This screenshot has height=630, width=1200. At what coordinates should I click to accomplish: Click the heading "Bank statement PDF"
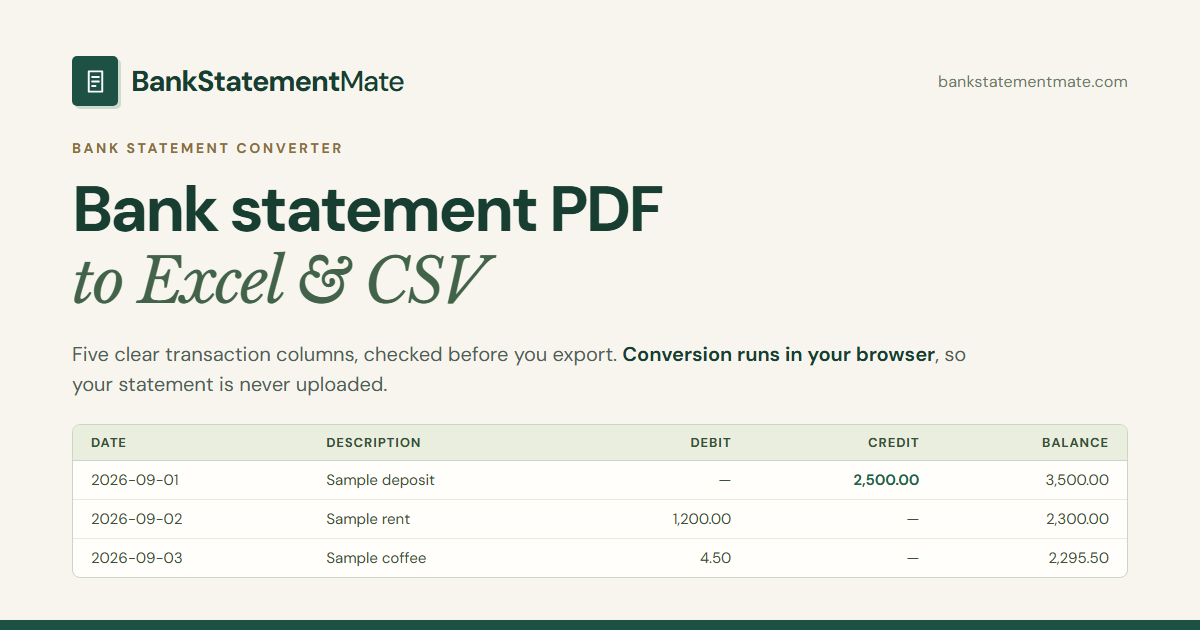[x=367, y=210]
